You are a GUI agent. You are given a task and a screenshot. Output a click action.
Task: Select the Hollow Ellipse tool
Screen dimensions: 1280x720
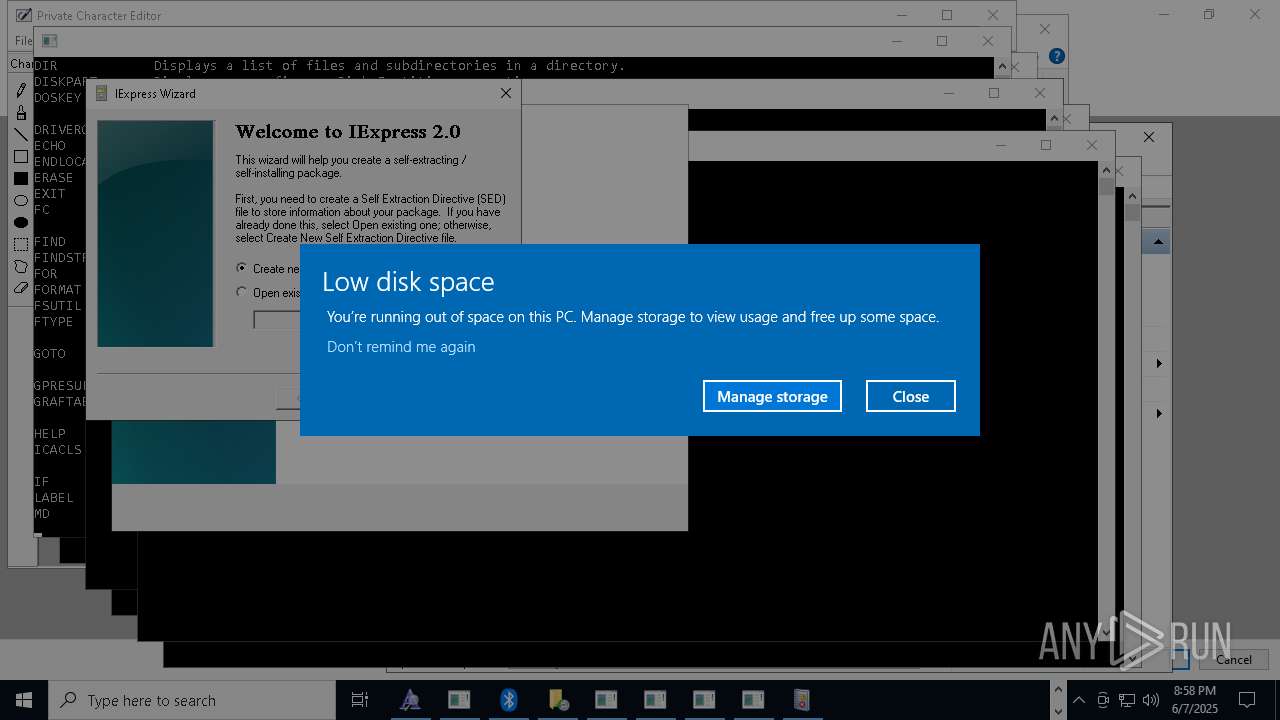[x=21, y=200]
